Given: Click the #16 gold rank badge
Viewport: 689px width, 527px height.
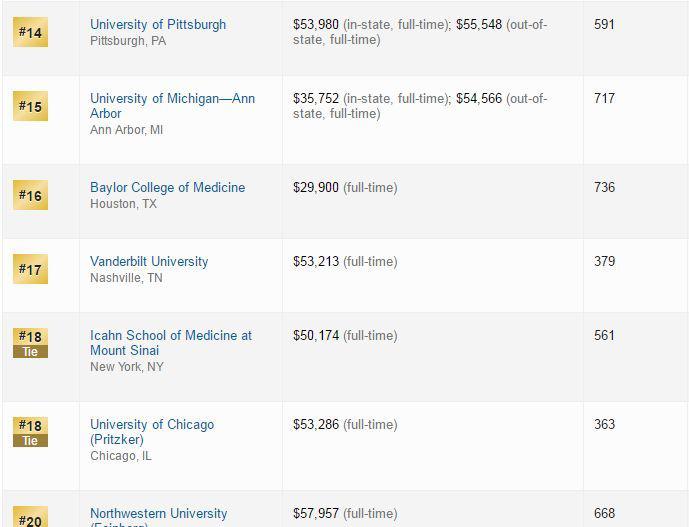Looking at the screenshot, I should [x=30, y=195].
